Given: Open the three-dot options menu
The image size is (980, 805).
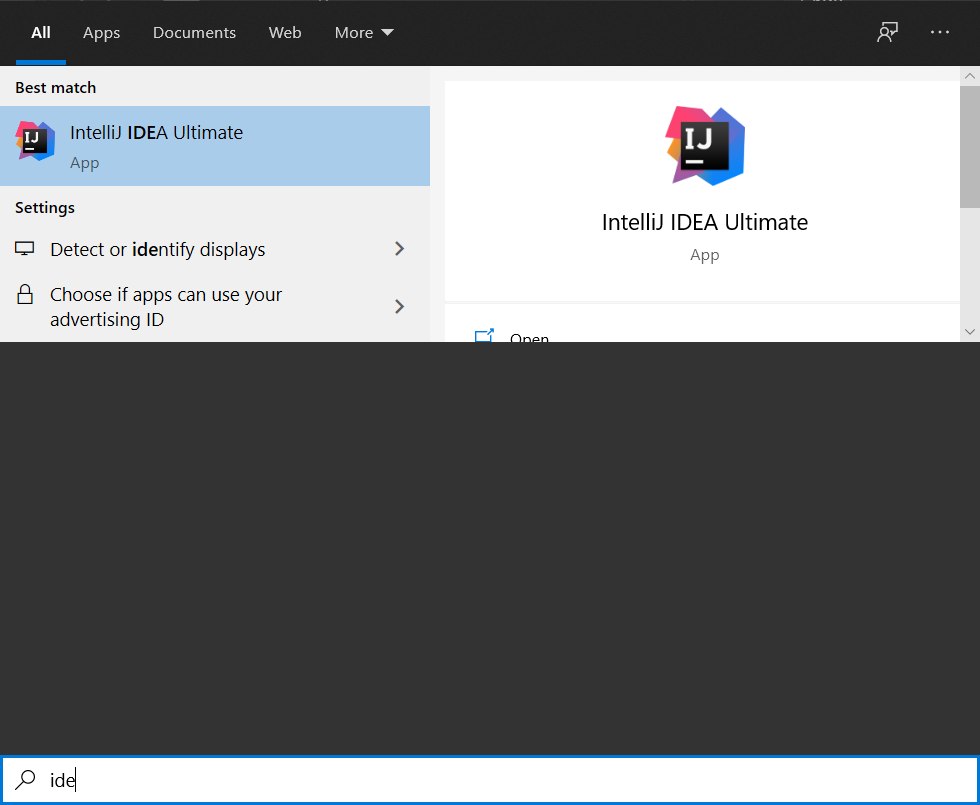Looking at the screenshot, I should click(939, 32).
